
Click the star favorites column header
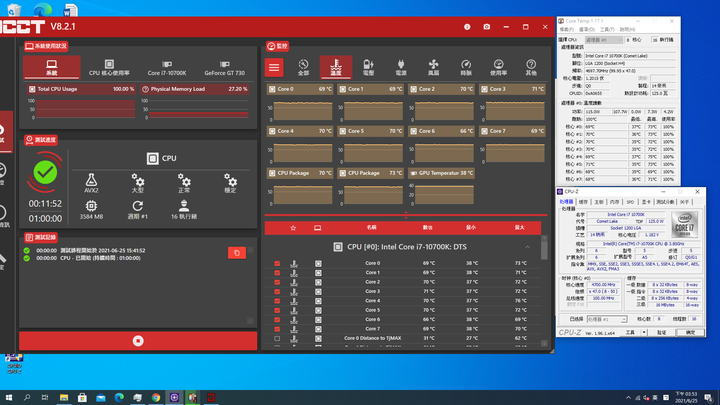click(x=293, y=228)
